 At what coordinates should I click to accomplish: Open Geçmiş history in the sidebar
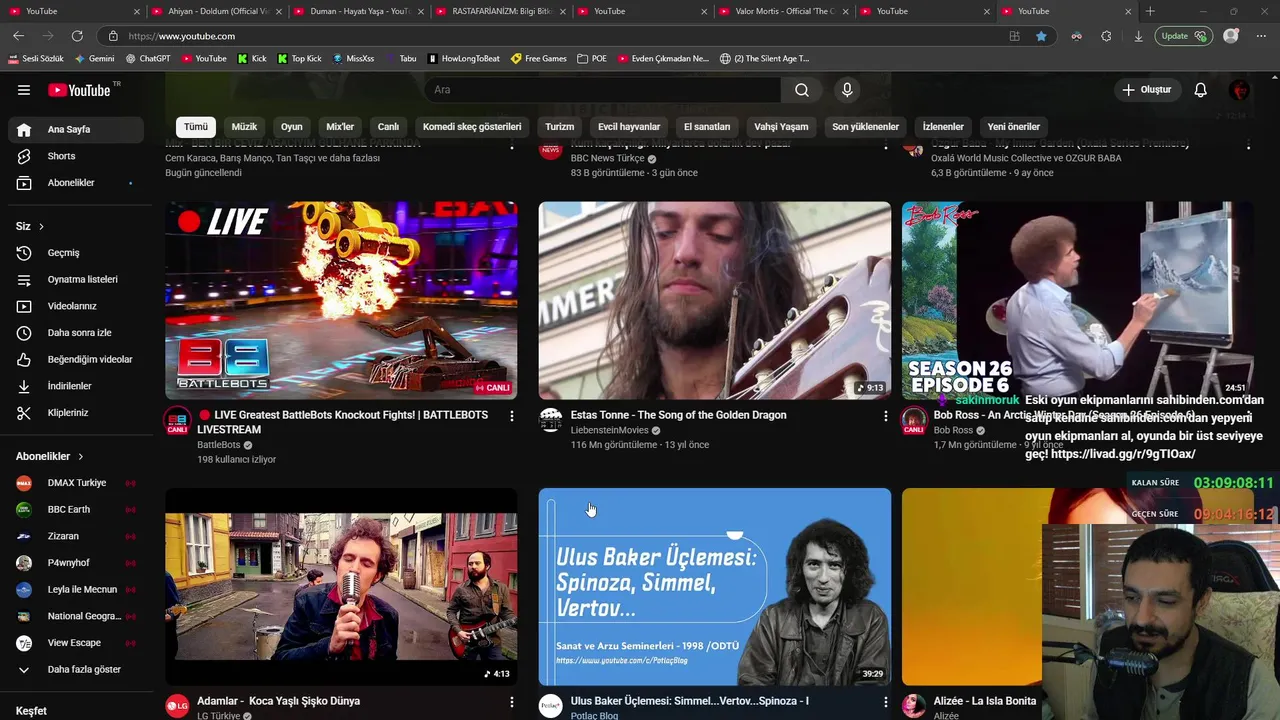tap(76, 253)
